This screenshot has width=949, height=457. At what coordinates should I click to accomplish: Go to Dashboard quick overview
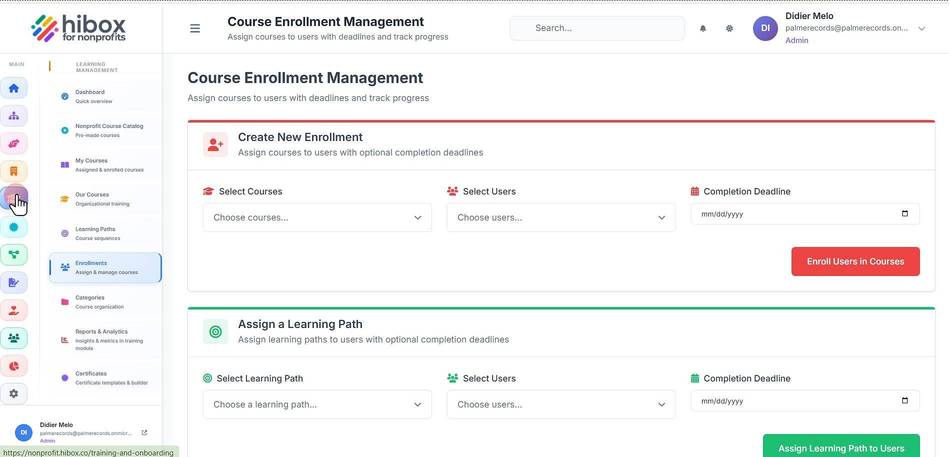click(105, 96)
